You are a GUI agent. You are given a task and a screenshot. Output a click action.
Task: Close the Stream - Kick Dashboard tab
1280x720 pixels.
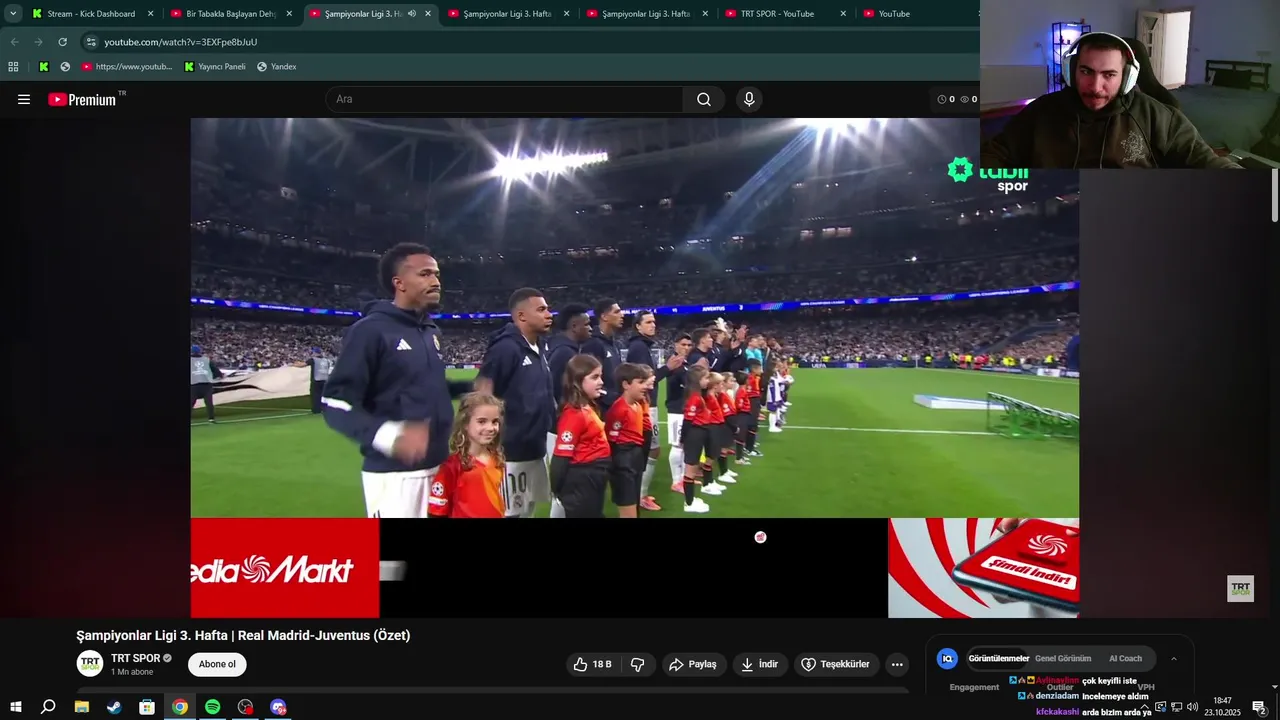pyautogui.click(x=151, y=14)
